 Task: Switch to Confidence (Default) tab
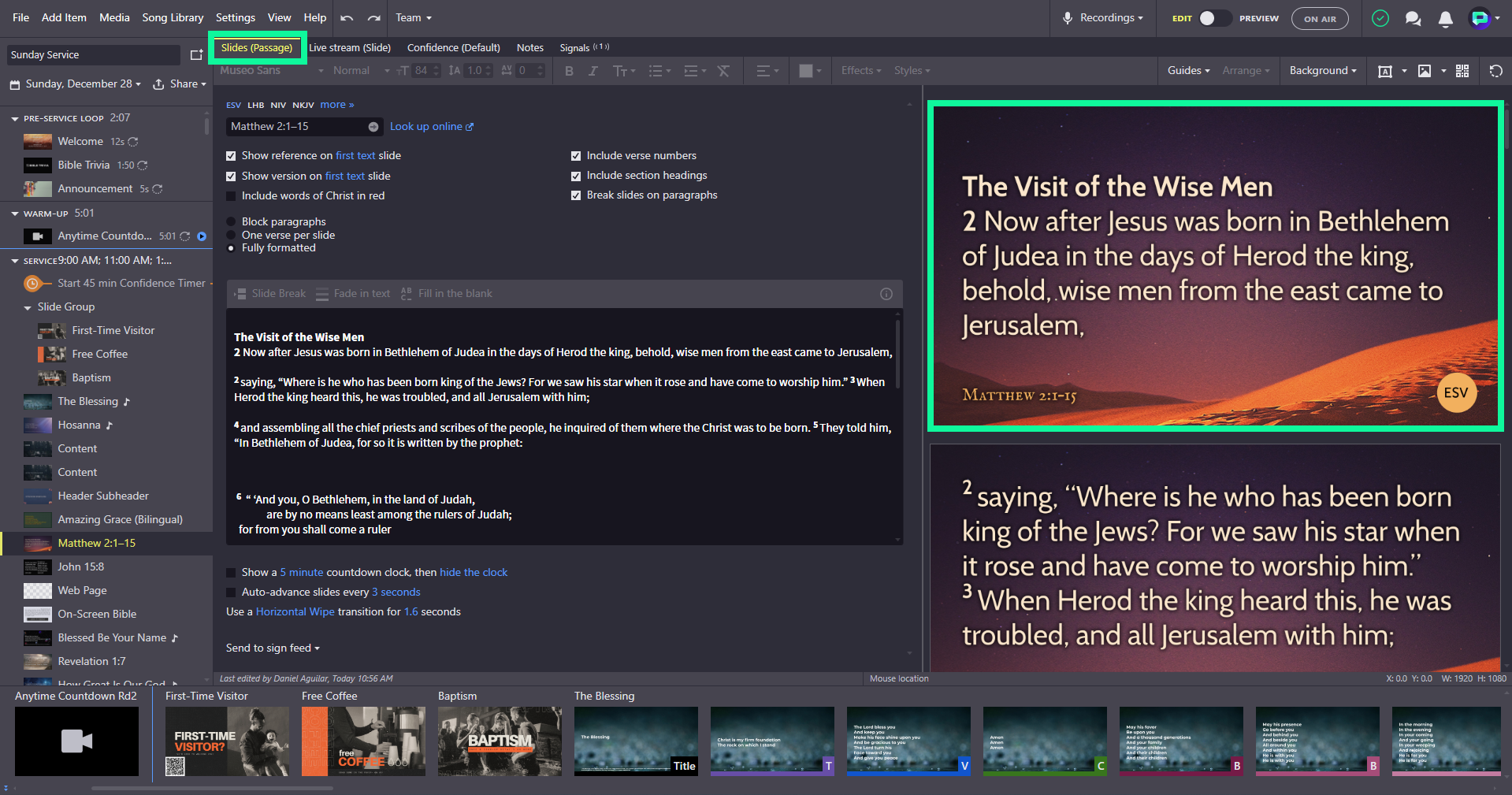pos(454,48)
